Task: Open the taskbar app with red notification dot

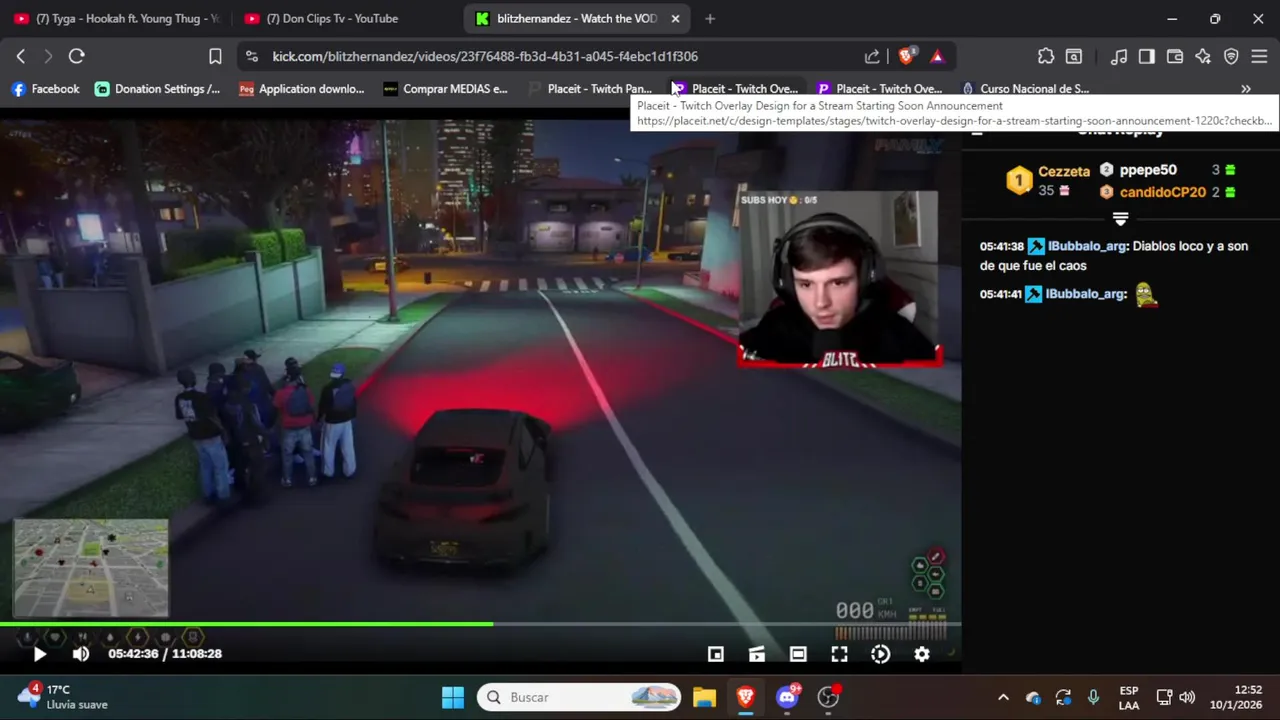Action: [x=829, y=697]
